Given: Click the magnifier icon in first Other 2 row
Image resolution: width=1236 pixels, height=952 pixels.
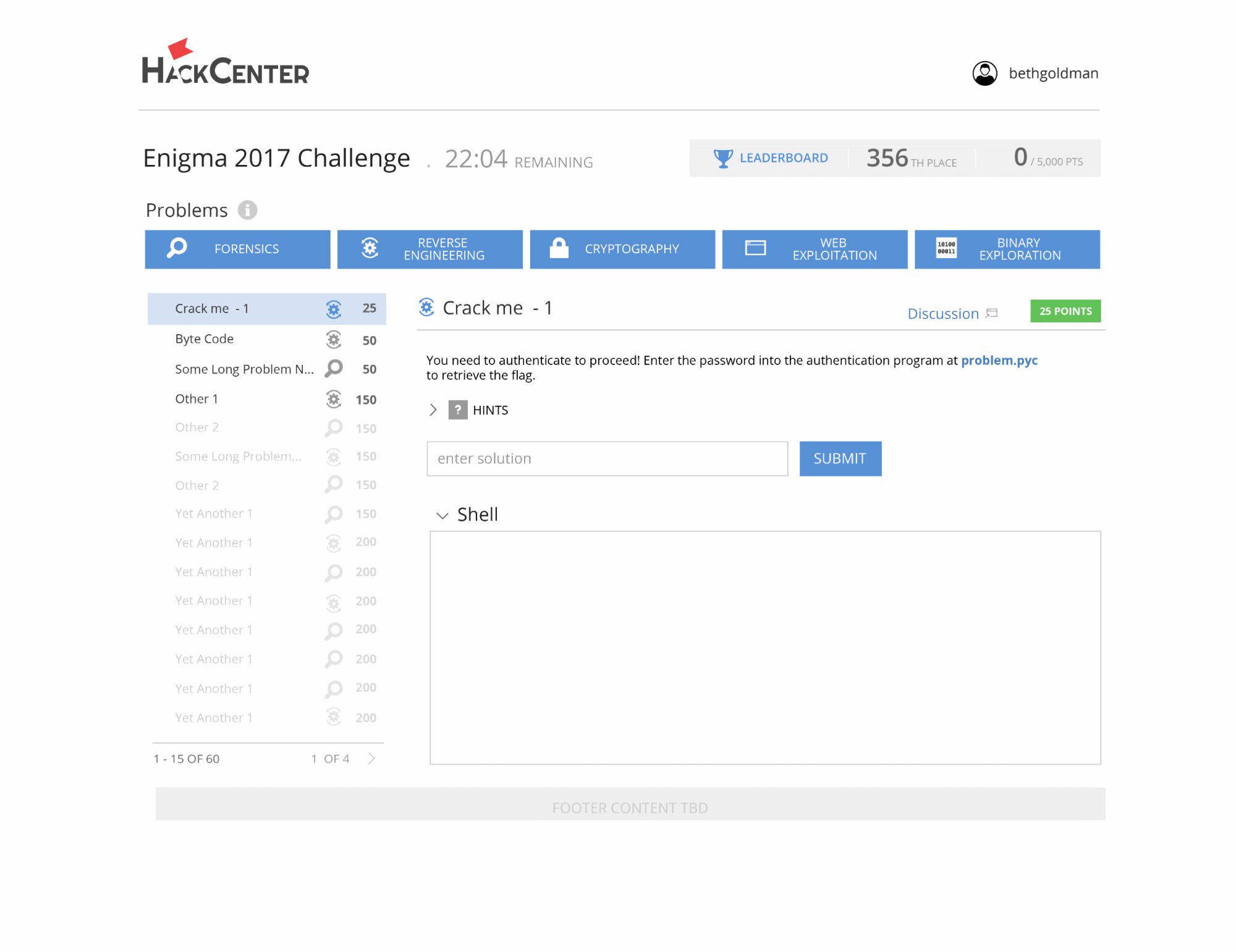Looking at the screenshot, I should click(x=333, y=428).
